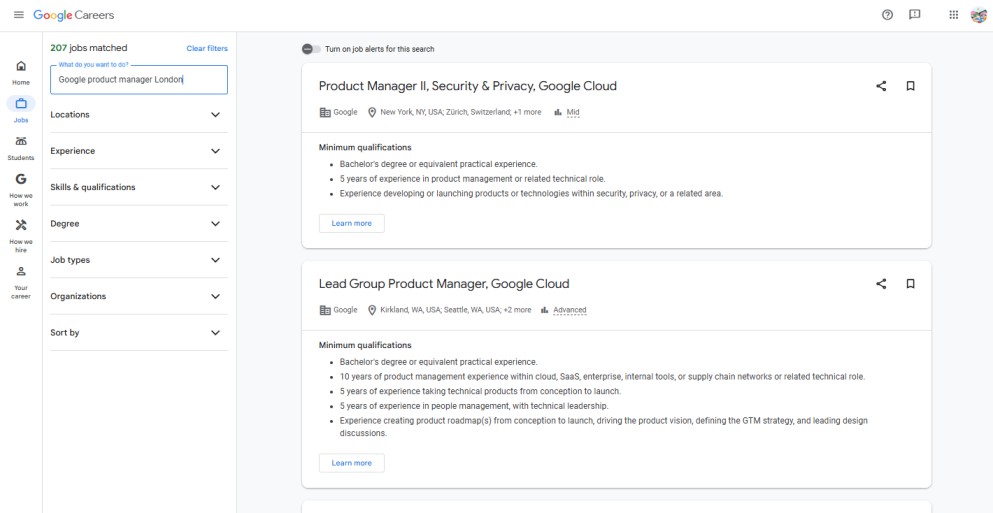Share the Product Manager II job
The height and width of the screenshot is (513, 993).
[x=881, y=86]
